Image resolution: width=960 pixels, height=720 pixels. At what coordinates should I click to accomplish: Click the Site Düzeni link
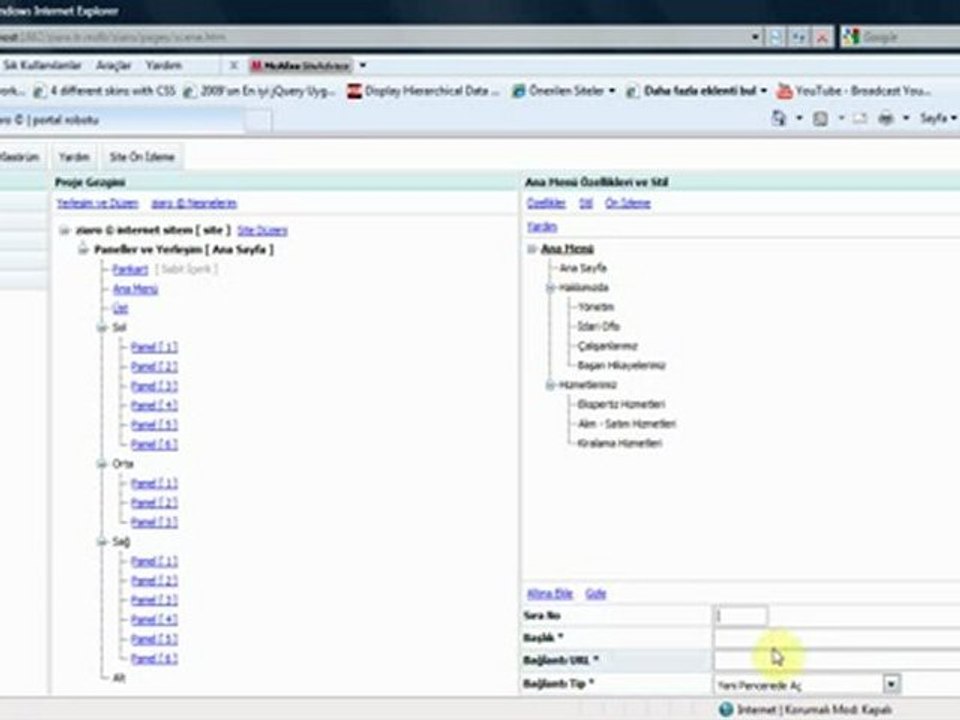pos(262,230)
